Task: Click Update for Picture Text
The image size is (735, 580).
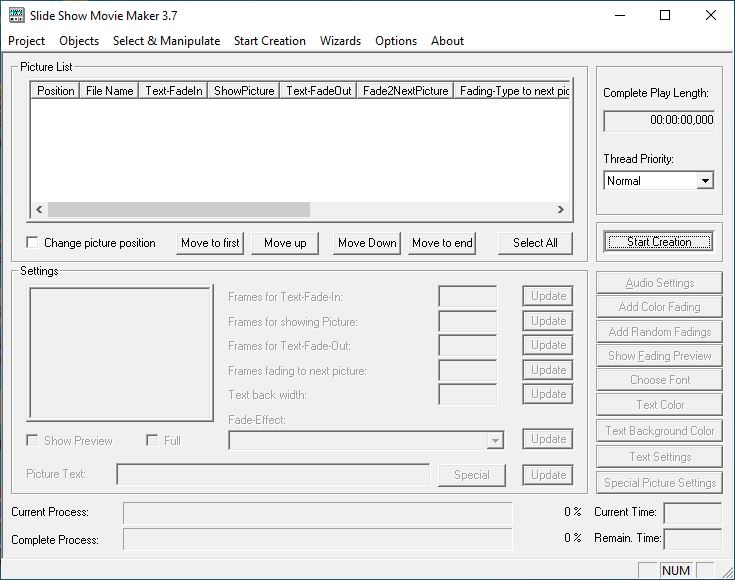Action: pyautogui.click(x=548, y=475)
